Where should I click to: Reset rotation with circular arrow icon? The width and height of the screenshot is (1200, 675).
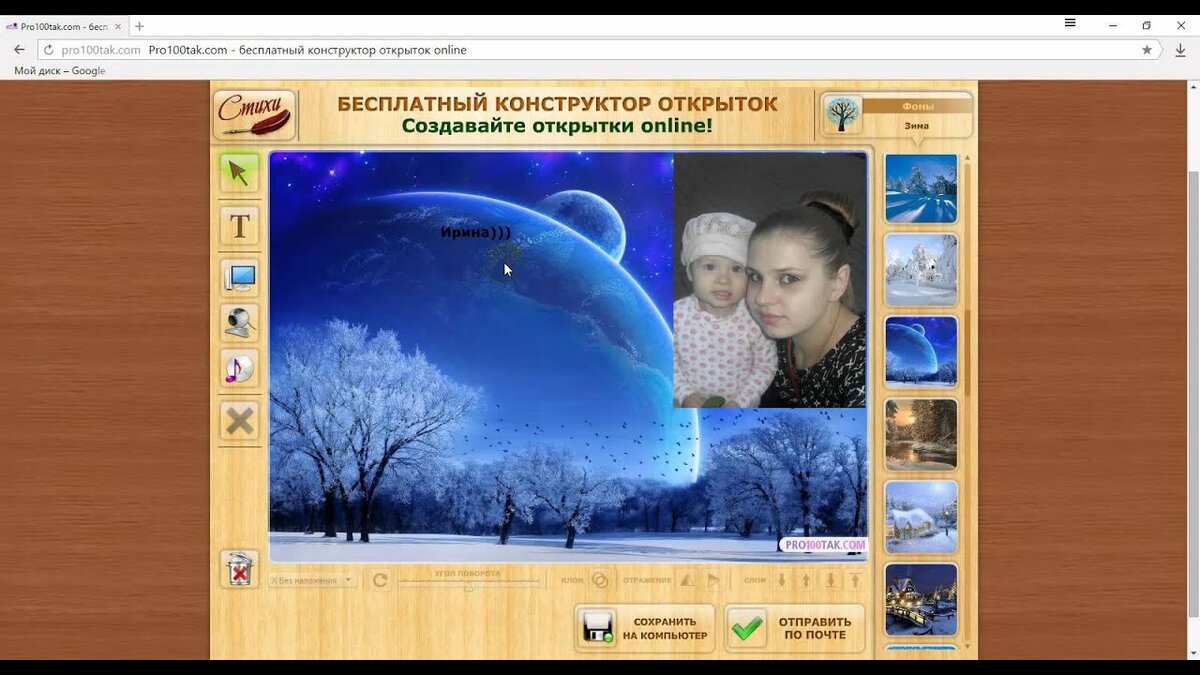380,580
